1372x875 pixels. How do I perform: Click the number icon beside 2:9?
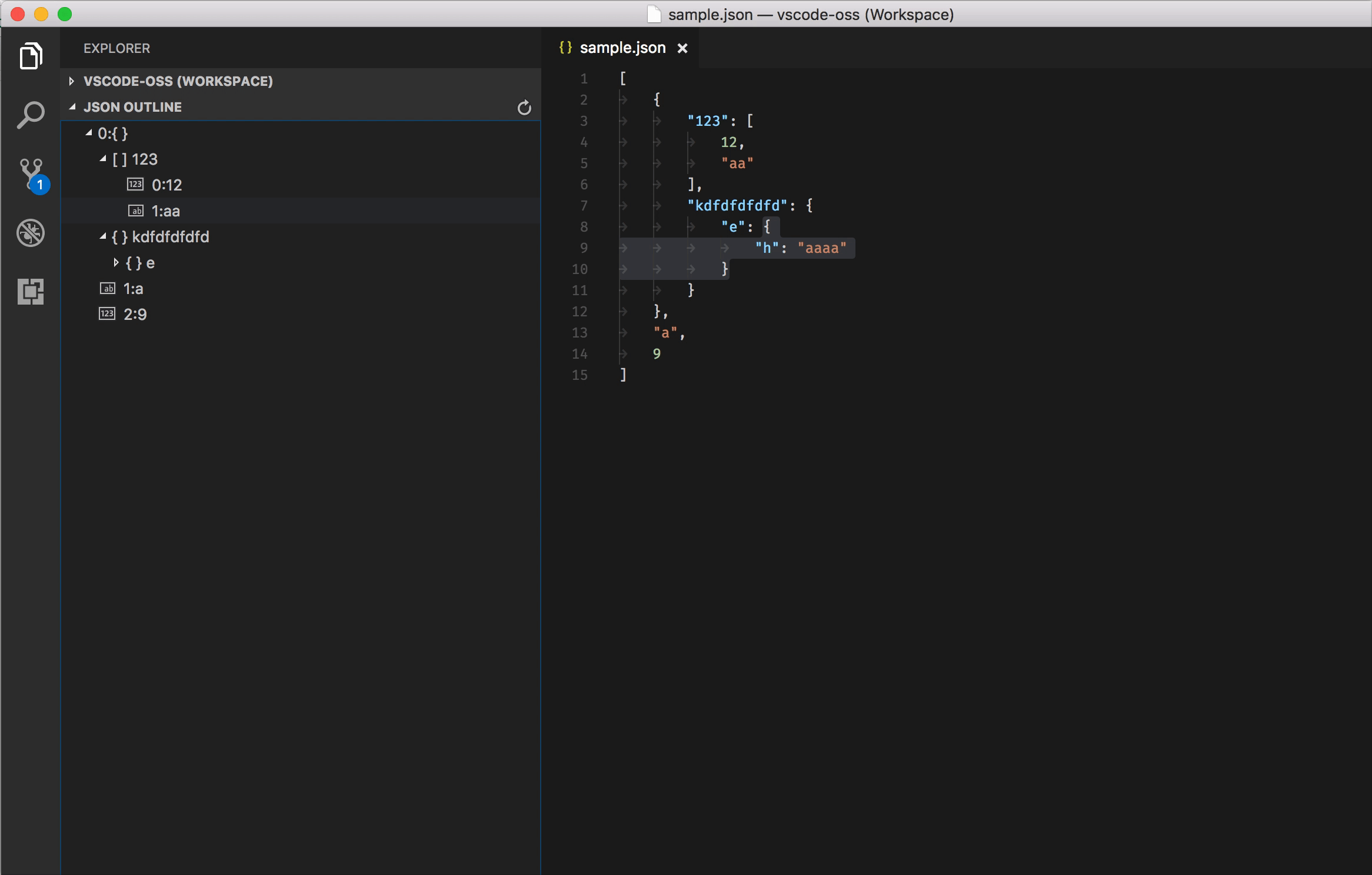[107, 314]
